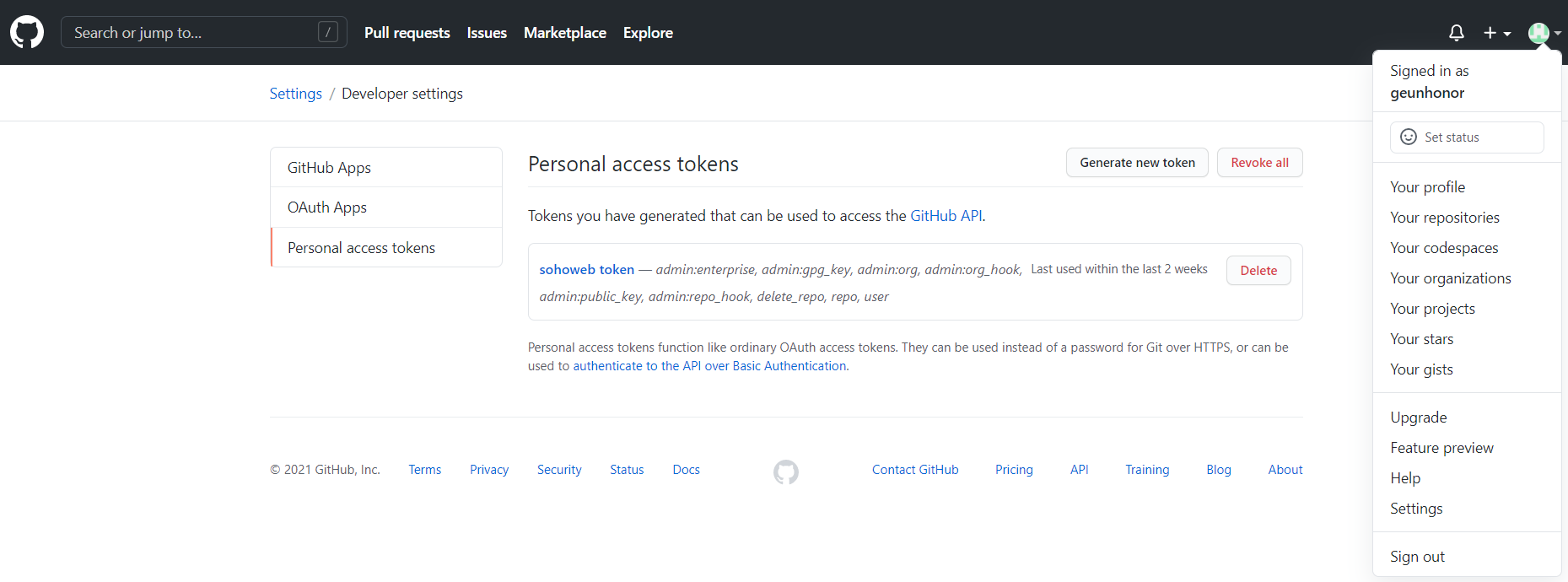
Task: Open Pull requests in top nav
Action: coord(407,33)
